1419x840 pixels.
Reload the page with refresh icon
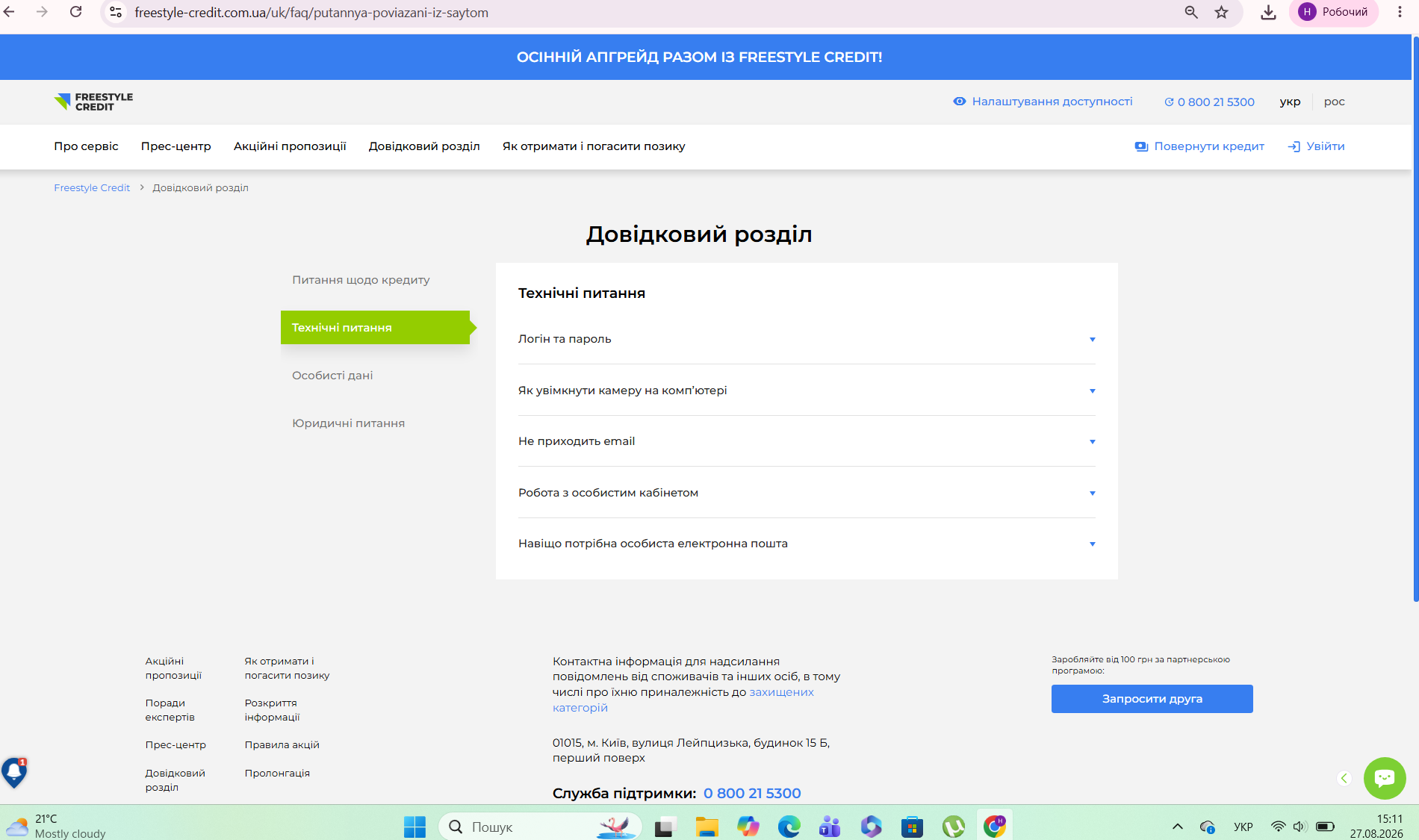pos(75,12)
